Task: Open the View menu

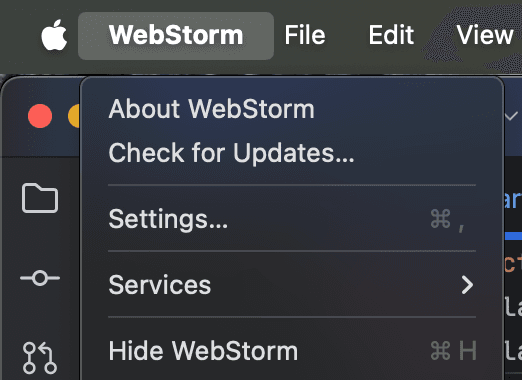Action: click(x=485, y=35)
